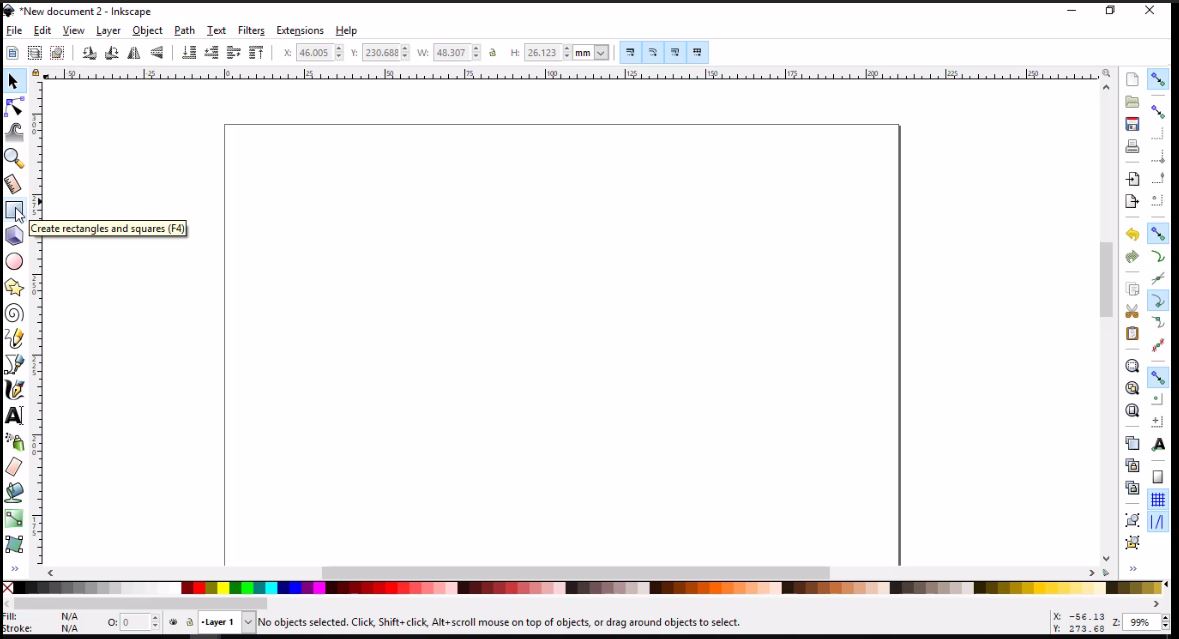Screen dimensions: 1179x639
Task: Open the Extensions menu
Action: tap(299, 31)
